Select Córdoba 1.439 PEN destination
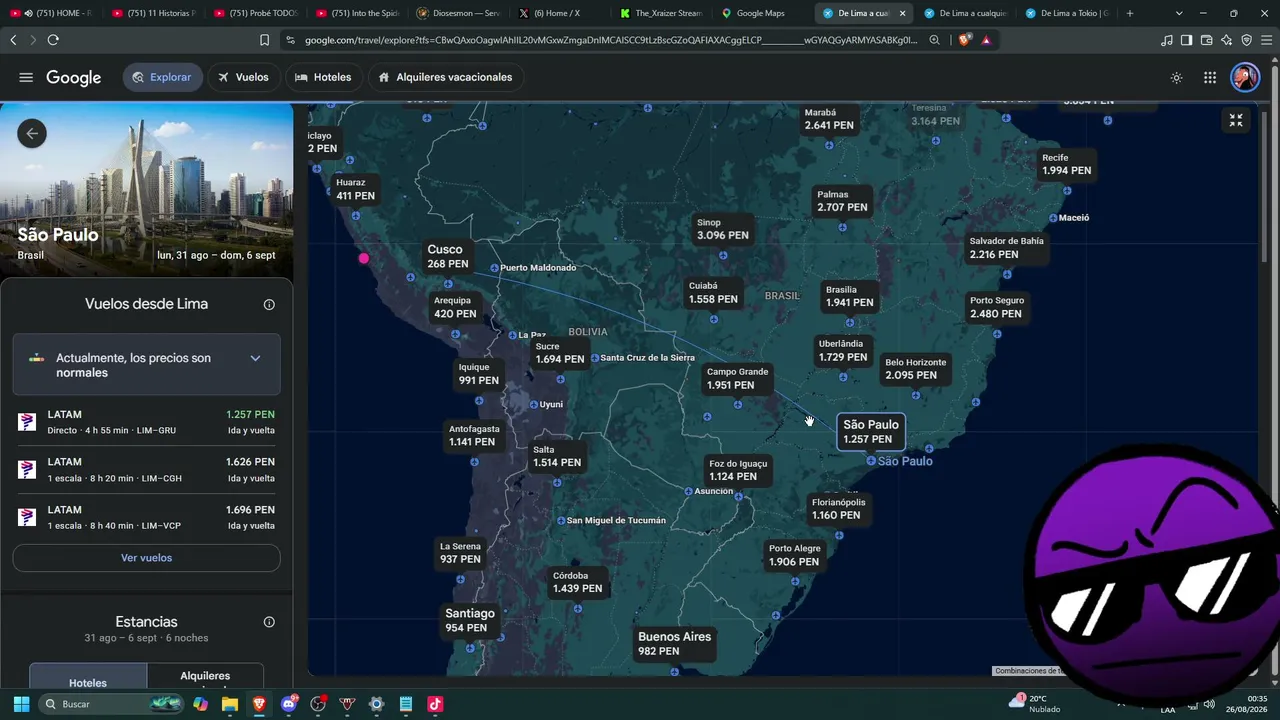The width and height of the screenshot is (1280, 720). point(577,582)
